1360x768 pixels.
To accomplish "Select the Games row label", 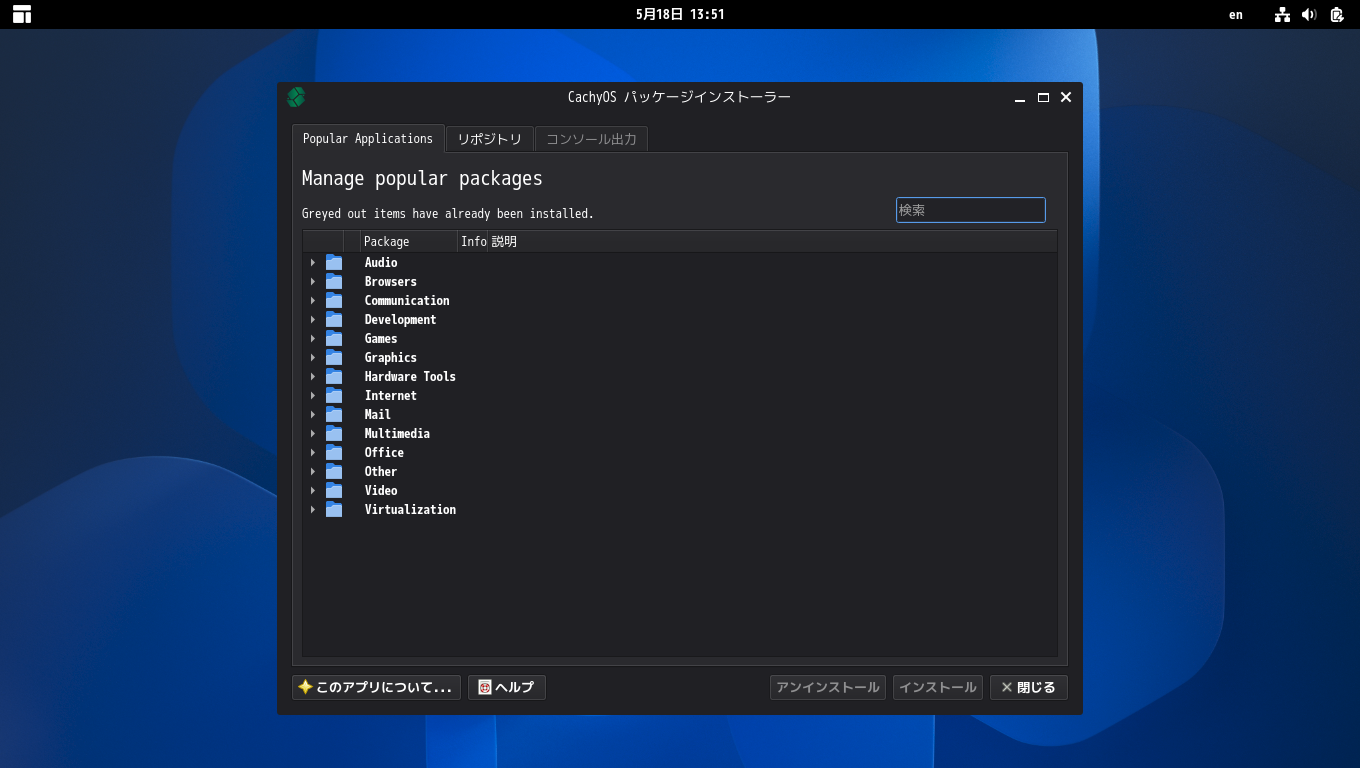I will (381, 338).
